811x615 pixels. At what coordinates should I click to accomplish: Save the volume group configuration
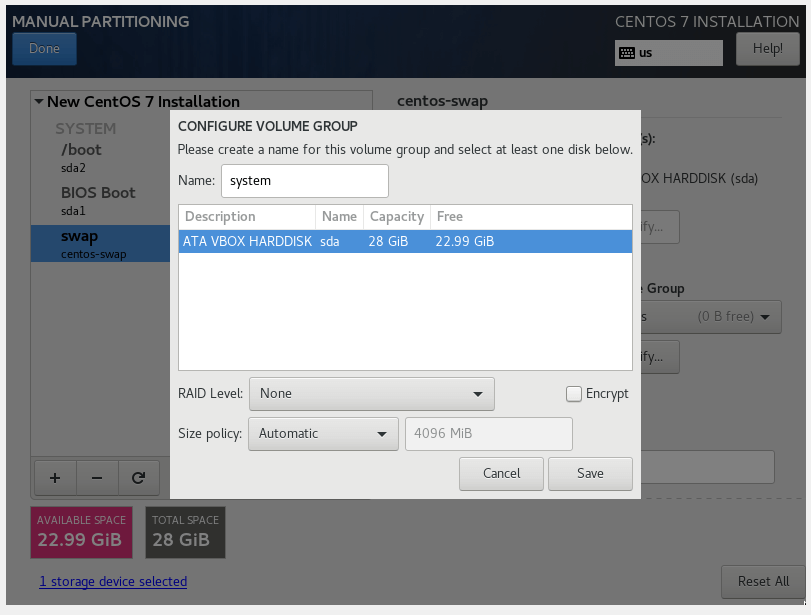click(x=590, y=473)
